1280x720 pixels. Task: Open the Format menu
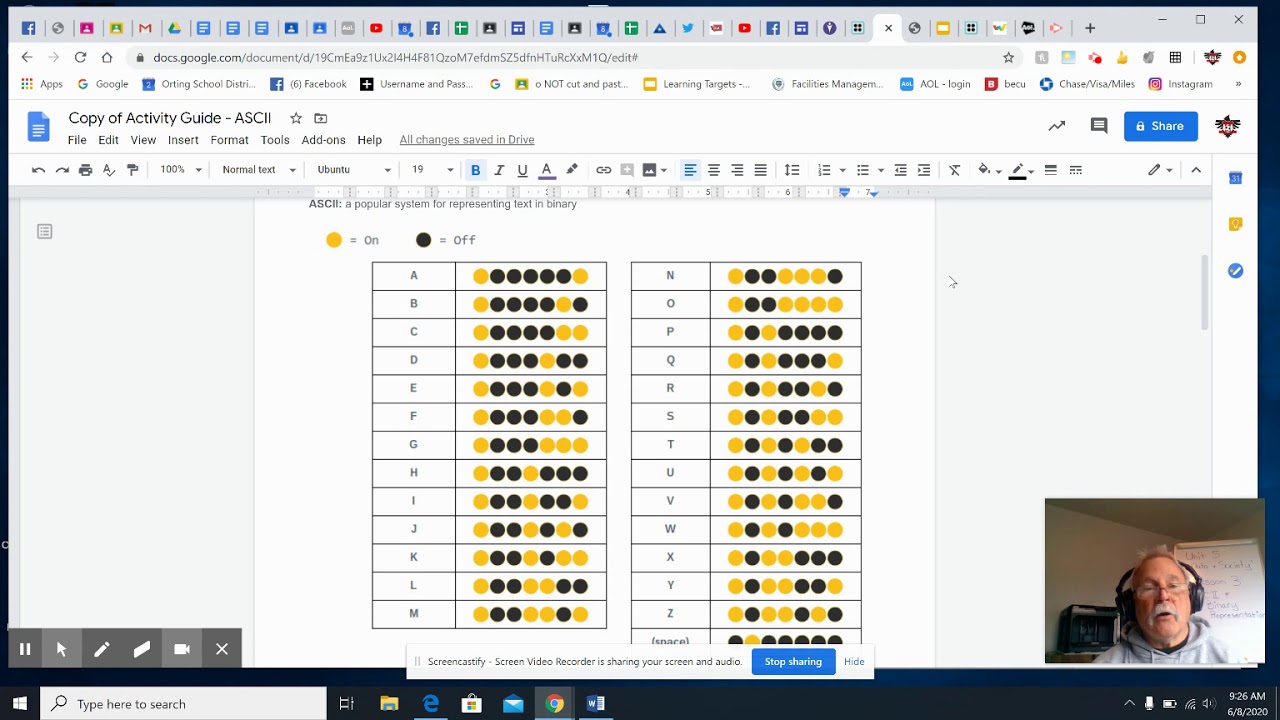(x=229, y=140)
